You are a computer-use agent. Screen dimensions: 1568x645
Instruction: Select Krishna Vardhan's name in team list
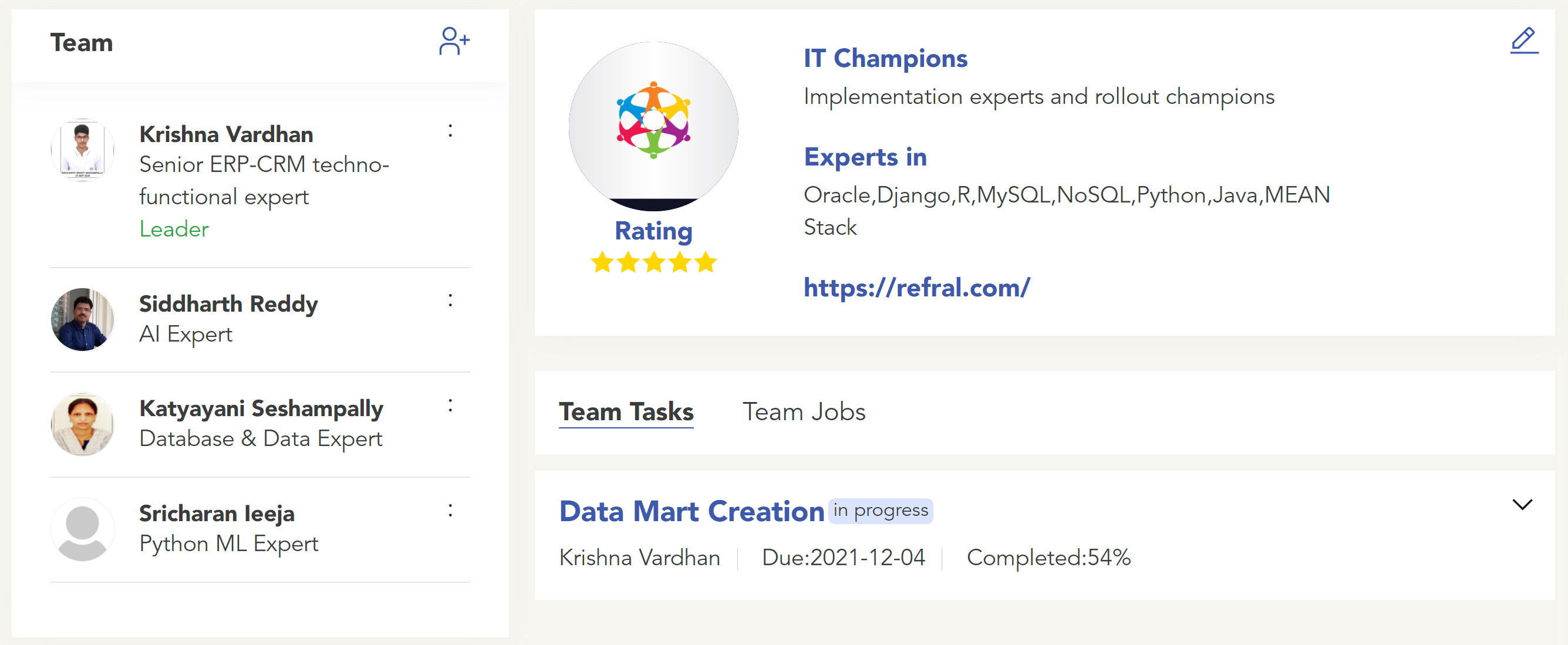(226, 134)
